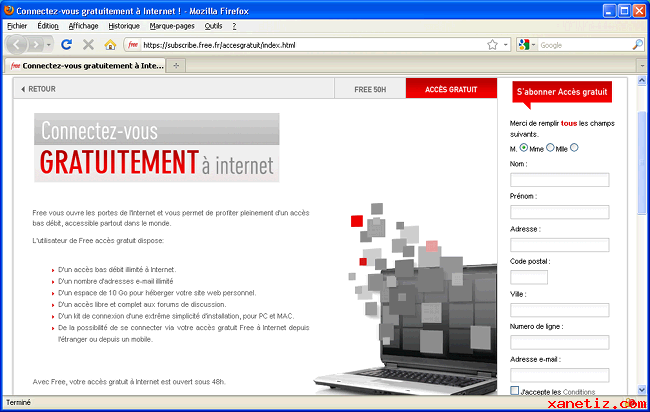650x412 pixels.
Task: Click the bullet 'D'un kit de connexion'
Action: coord(176,316)
